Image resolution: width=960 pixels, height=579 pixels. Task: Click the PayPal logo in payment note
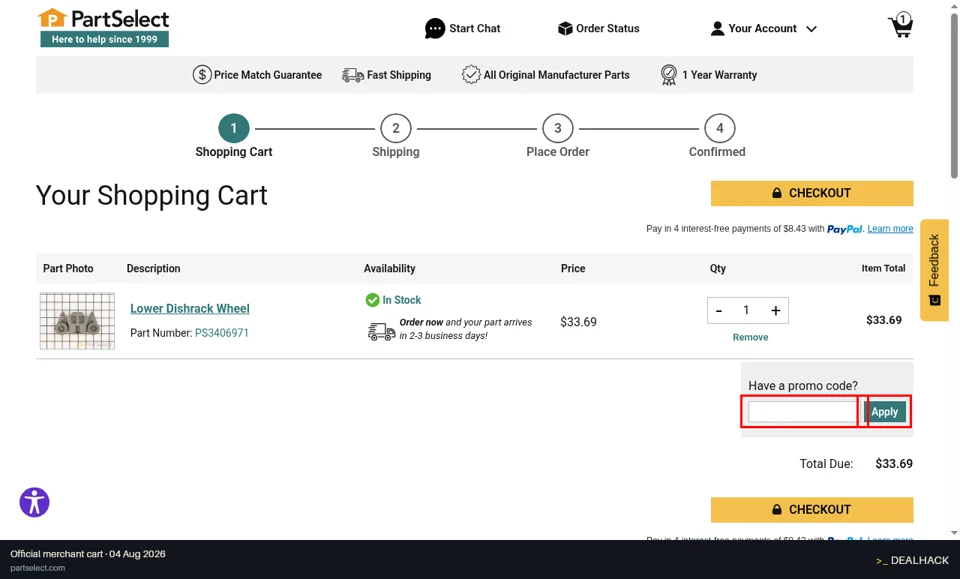tap(845, 229)
